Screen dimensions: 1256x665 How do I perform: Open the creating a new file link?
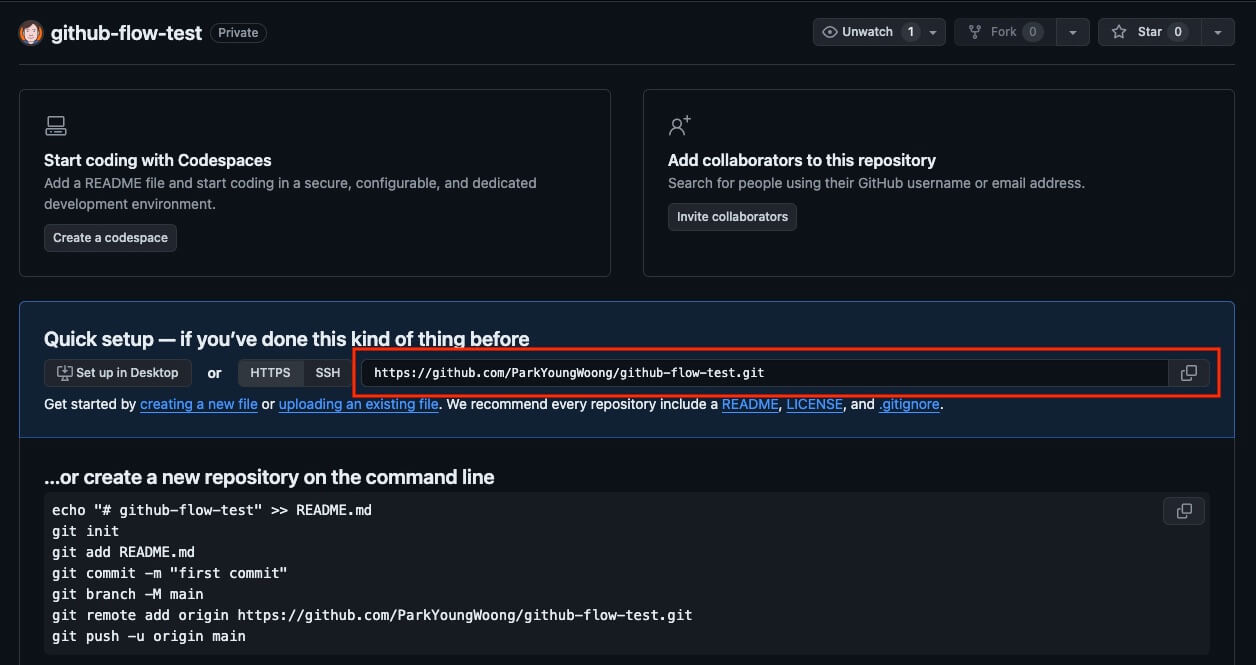point(198,404)
